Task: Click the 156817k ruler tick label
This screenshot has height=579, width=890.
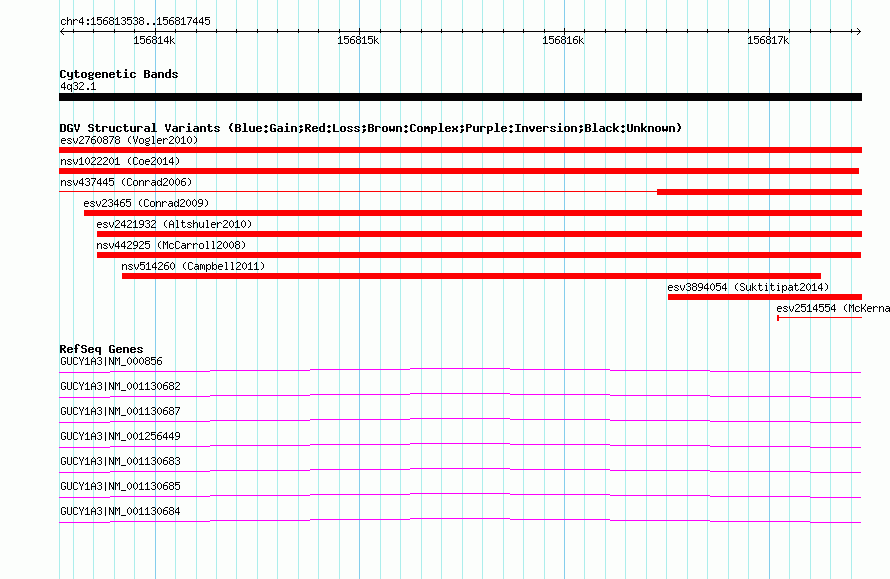Action: pos(768,40)
